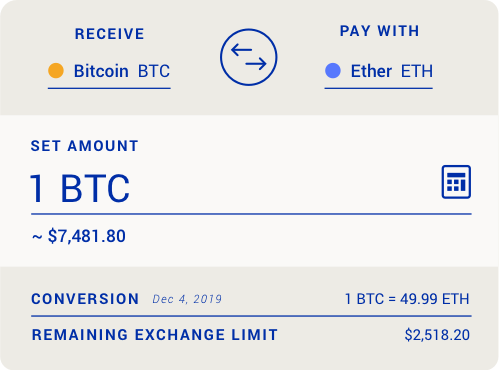Viewport: 500px width, 370px height.
Task: Click the ~ $7,481.80 dollar estimate
Action: click(x=79, y=236)
